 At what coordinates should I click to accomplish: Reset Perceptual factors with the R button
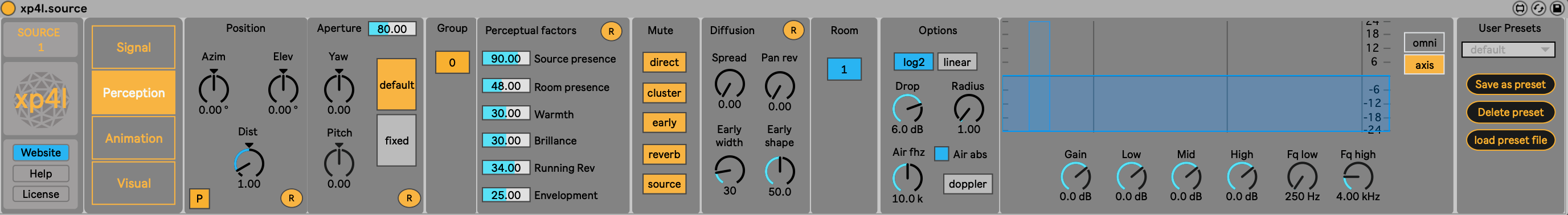coord(611,31)
